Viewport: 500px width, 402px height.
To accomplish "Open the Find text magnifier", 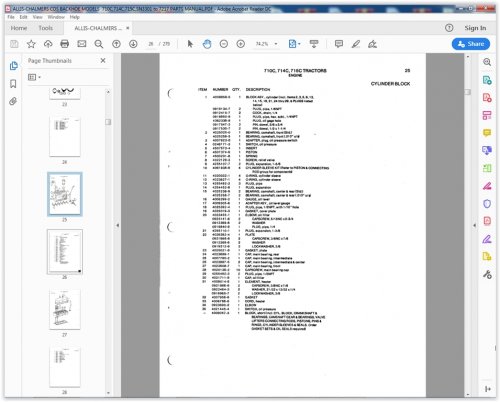I will coord(99,44).
